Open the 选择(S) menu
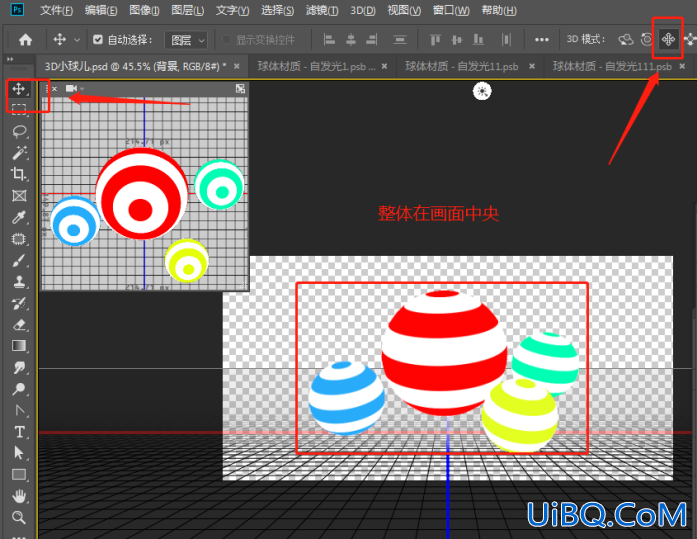Viewport: 697px width, 539px height. pos(277,10)
